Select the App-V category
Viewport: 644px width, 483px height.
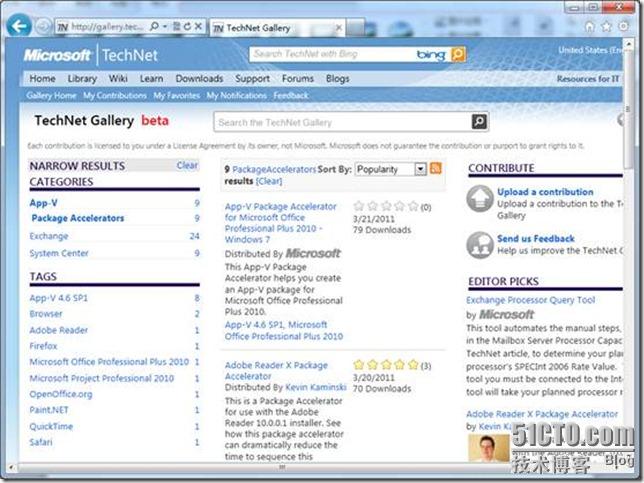pyautogui.click(x=44, y=202)
